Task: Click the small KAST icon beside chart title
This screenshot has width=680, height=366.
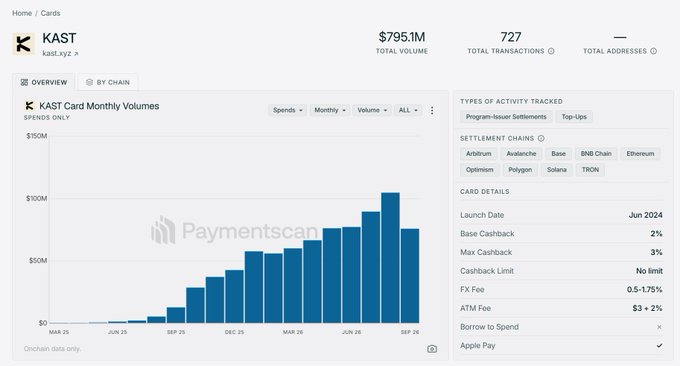Action: click(29, 106)
